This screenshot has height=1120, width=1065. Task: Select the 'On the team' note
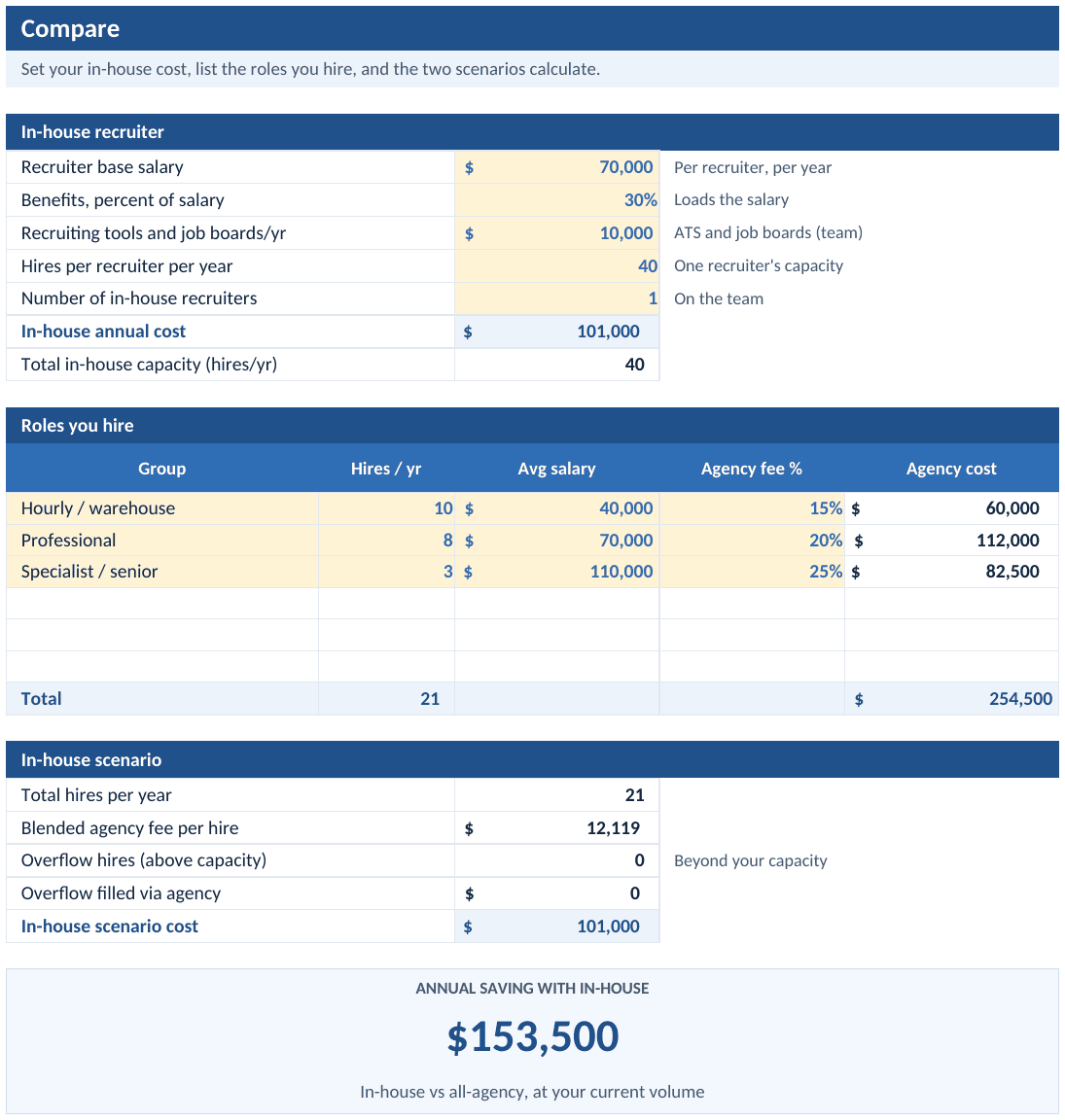coord(719,298)
